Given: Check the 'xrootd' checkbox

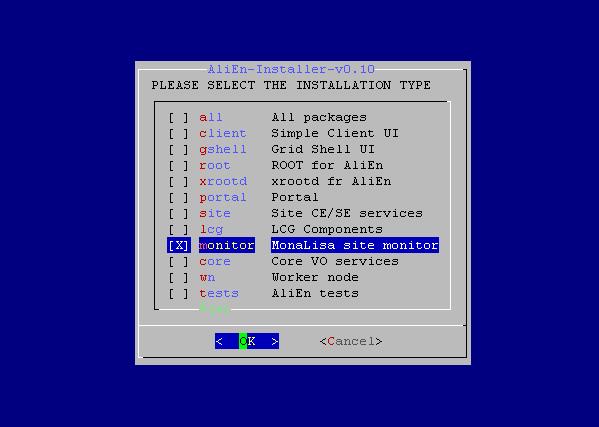Looking at the screenshot, I should coord(179,182).
